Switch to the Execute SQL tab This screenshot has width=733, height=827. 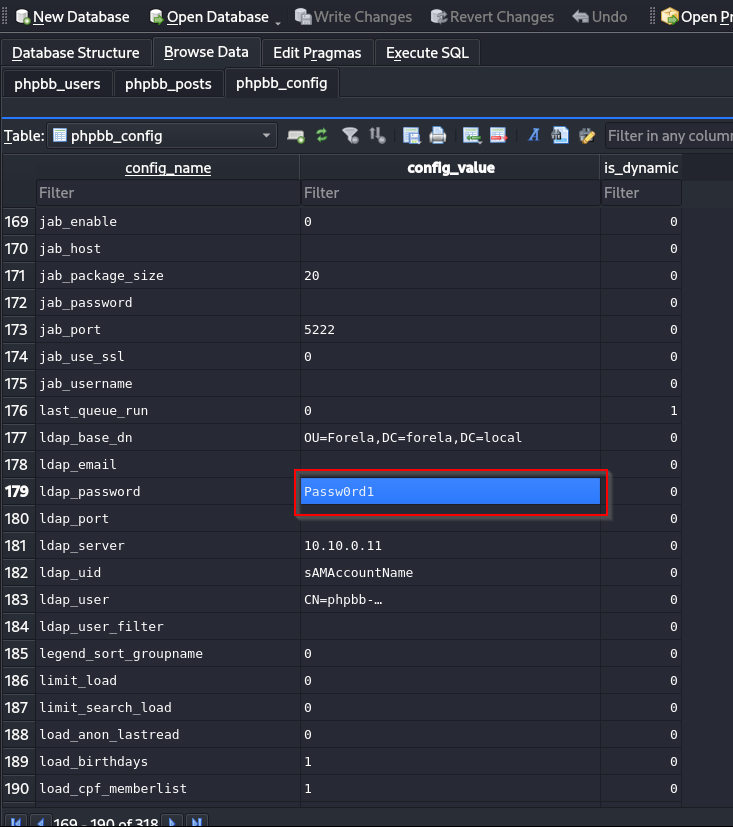pos(427,53)
